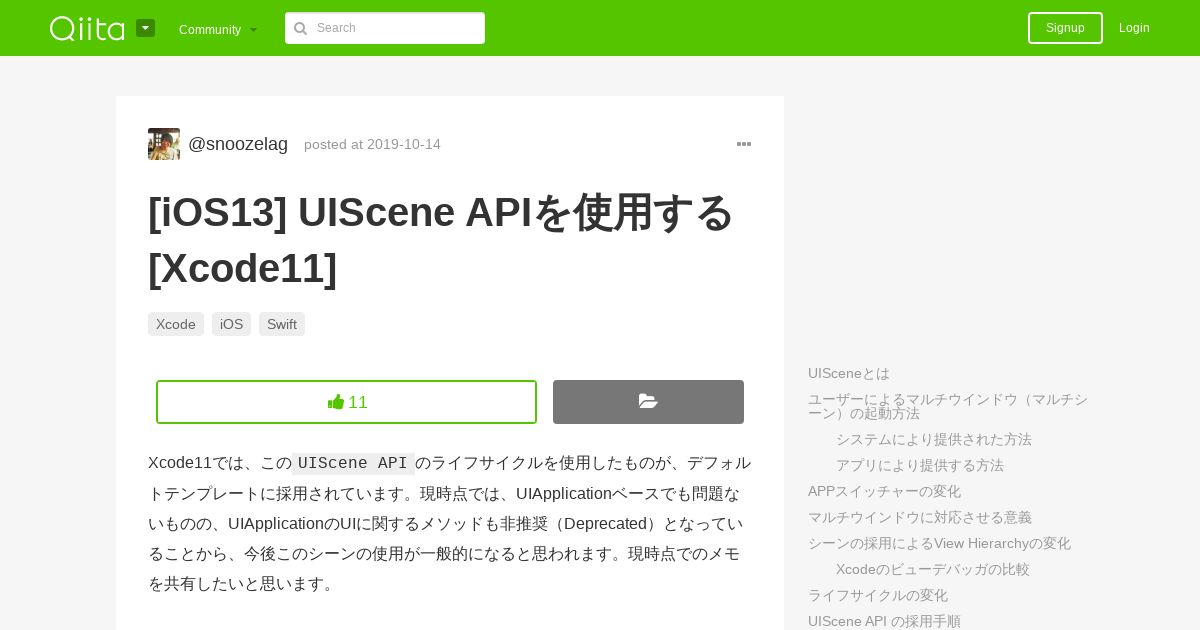The image size is (1200, 630).
Task: Click the posted at 2019-10-14 date
Action: click(x=372, y=144)
